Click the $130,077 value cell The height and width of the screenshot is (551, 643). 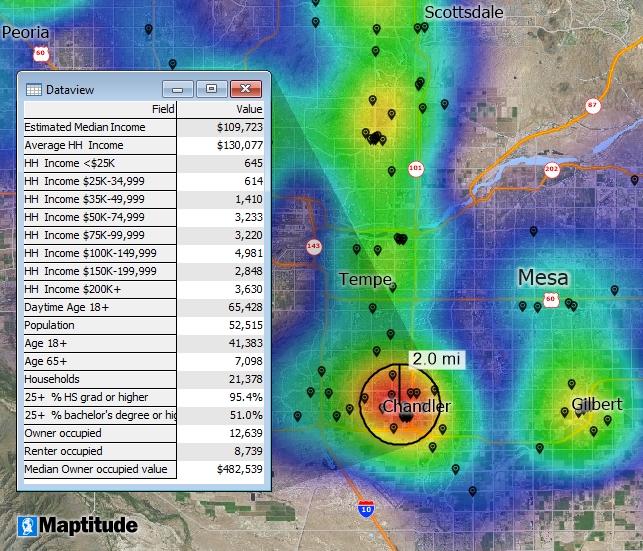221,145
